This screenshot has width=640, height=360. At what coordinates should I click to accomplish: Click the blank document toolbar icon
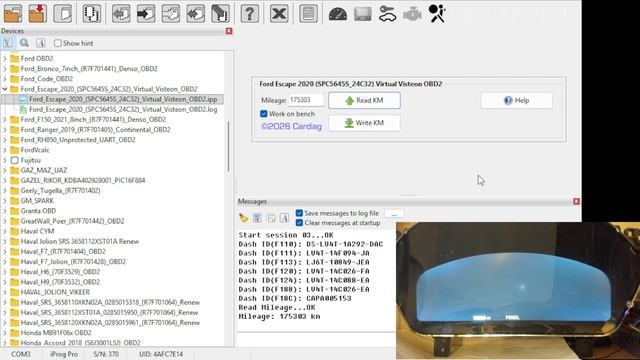(63, 14)
